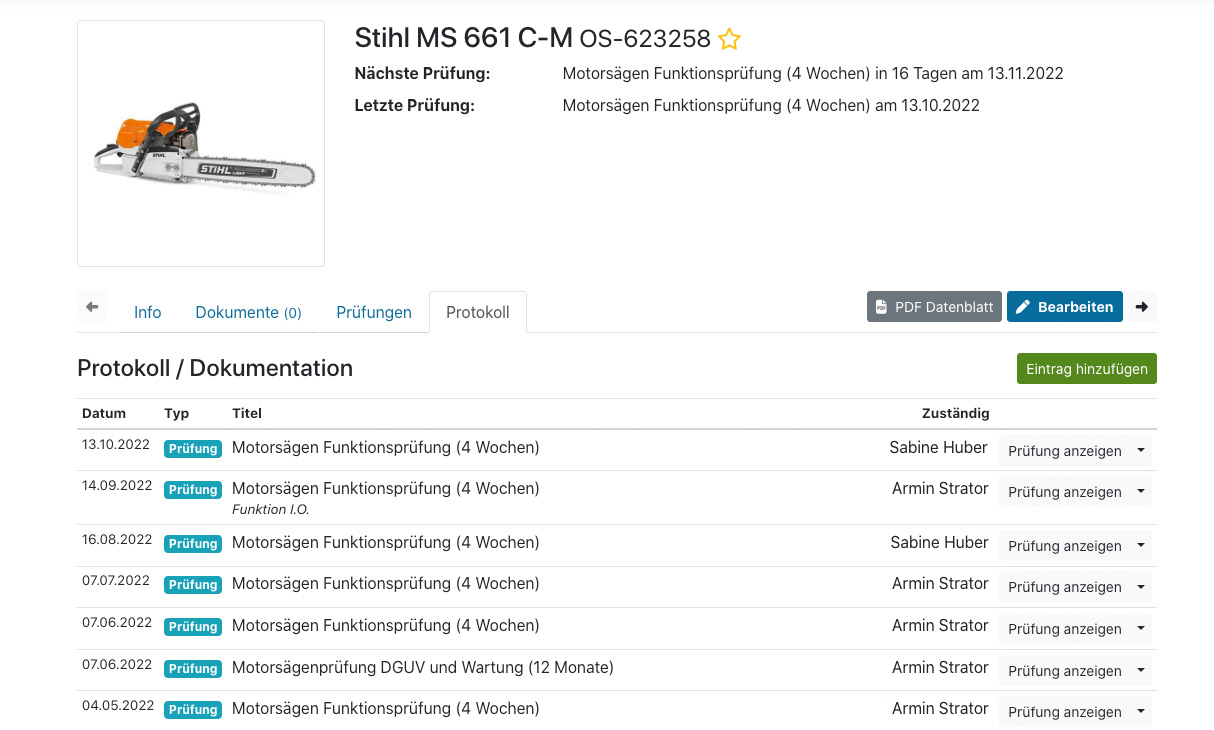
Task: Select the Protokoll tab
Action: (478, 312)
